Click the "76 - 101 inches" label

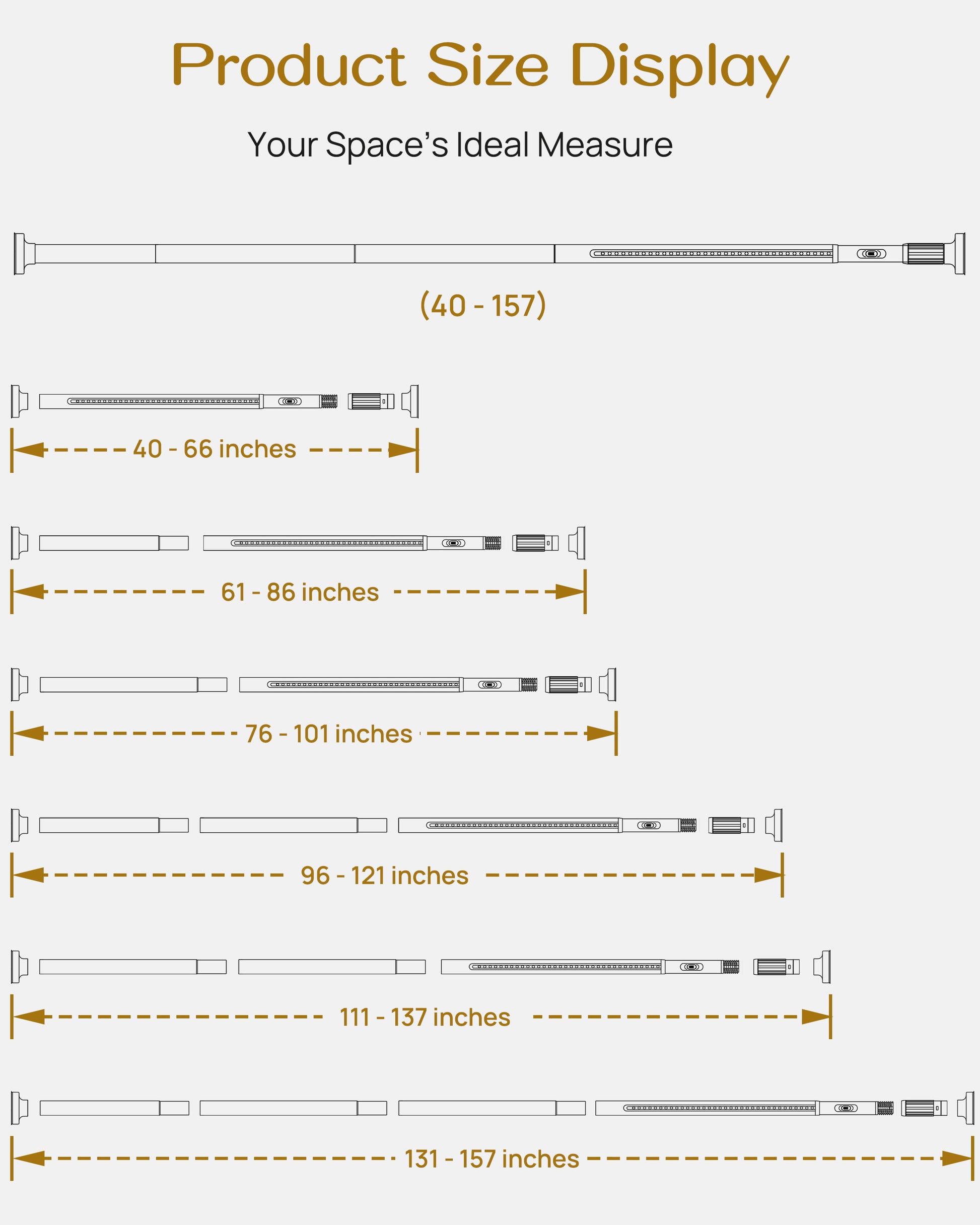[328, 734]
